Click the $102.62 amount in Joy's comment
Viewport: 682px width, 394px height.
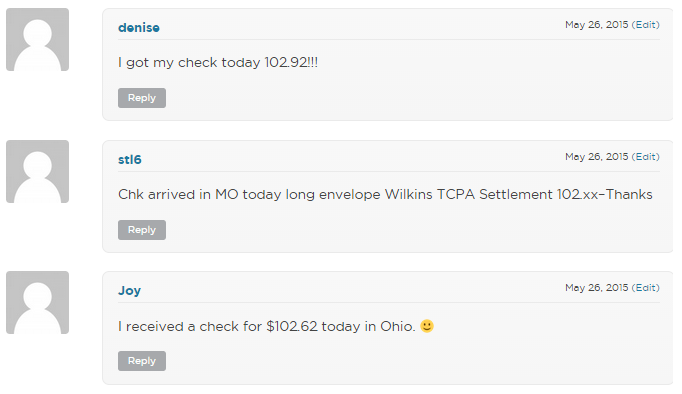[292, 326]
